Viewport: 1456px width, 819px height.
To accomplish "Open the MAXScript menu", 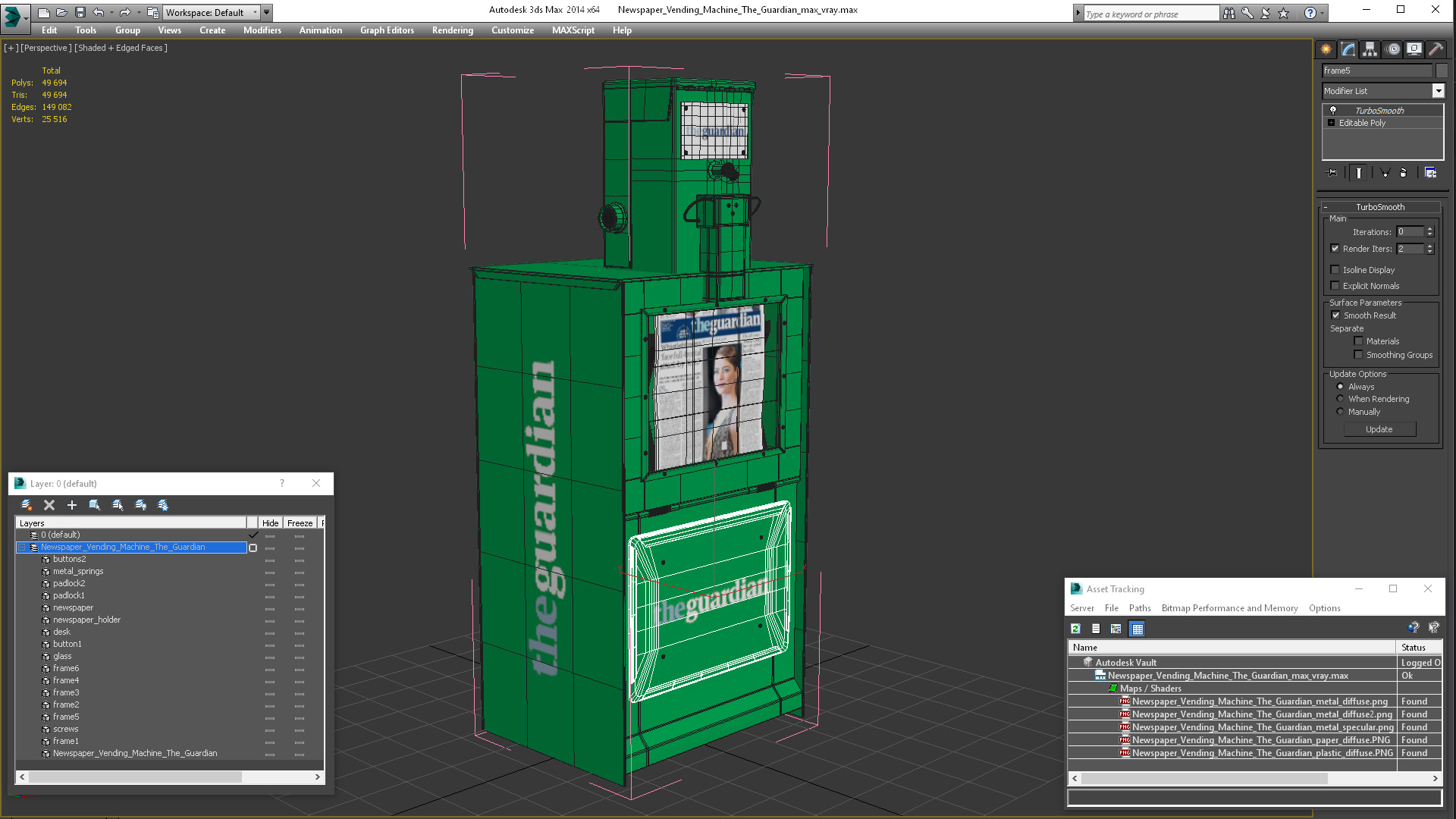I will coord(573,30).
